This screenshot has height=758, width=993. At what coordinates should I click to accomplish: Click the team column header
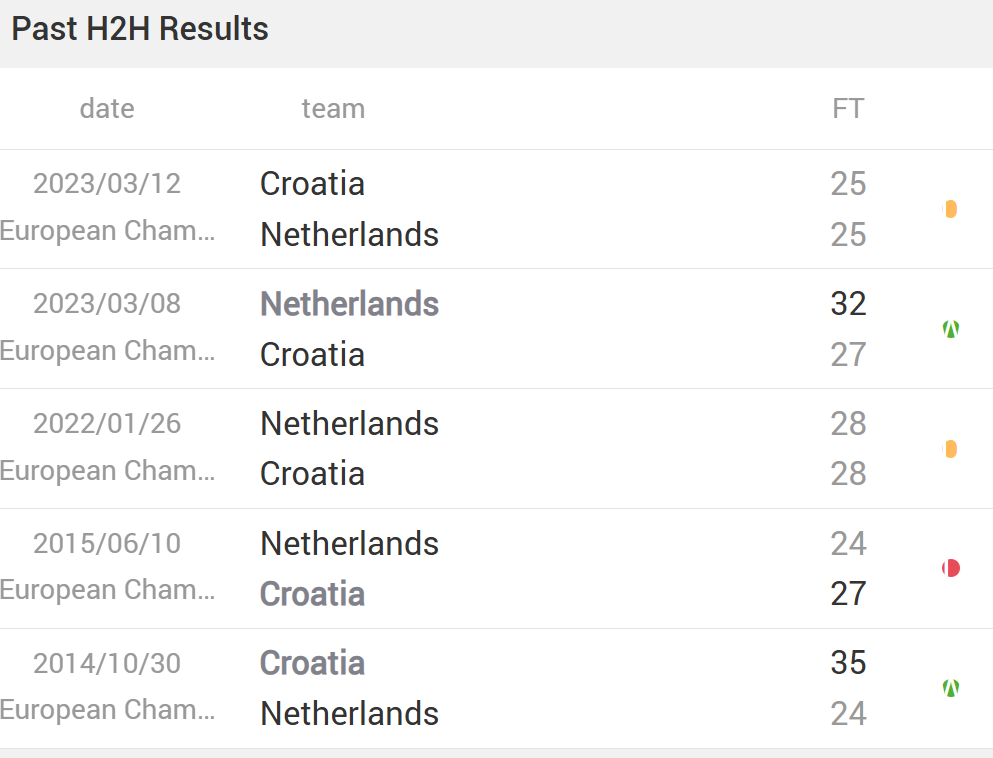[333, 109]
